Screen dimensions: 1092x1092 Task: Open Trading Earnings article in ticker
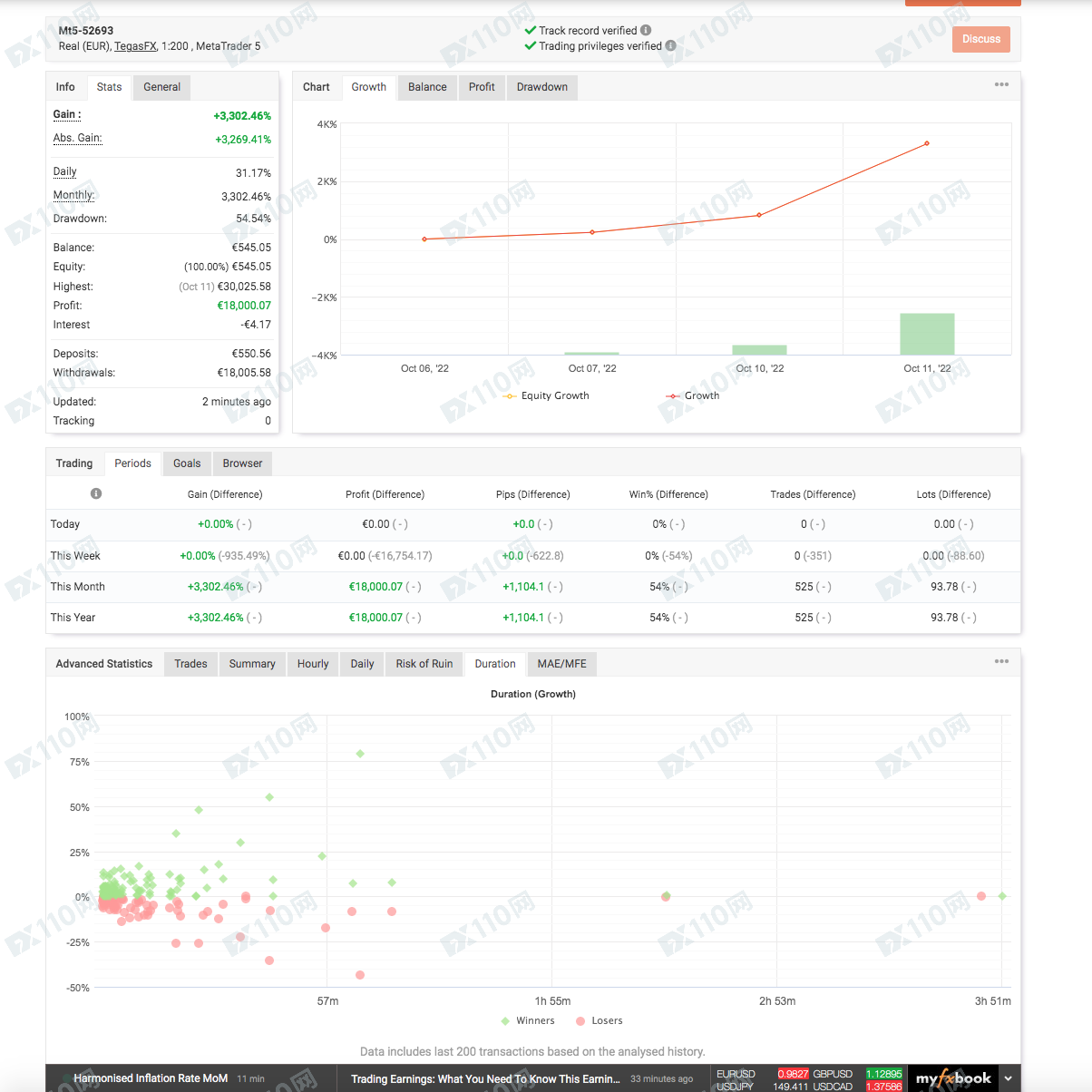(x=485, y=1078)
